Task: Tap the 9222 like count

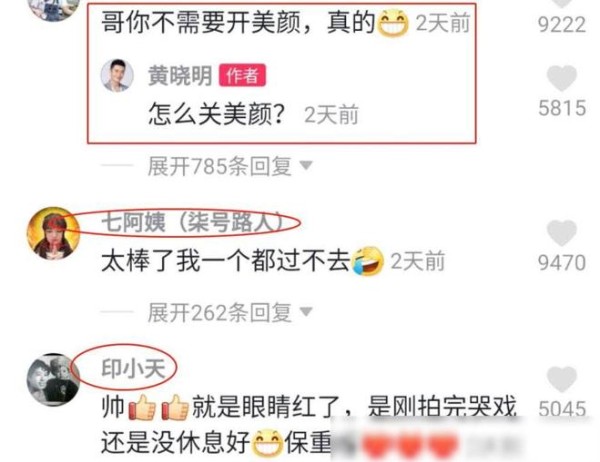Action: point(561,25)
